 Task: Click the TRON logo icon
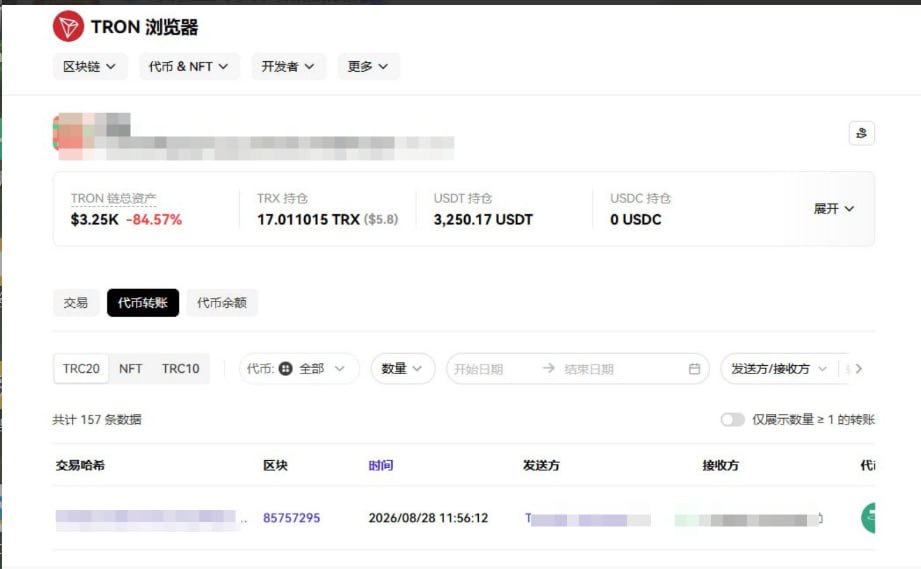coord(68,26)
